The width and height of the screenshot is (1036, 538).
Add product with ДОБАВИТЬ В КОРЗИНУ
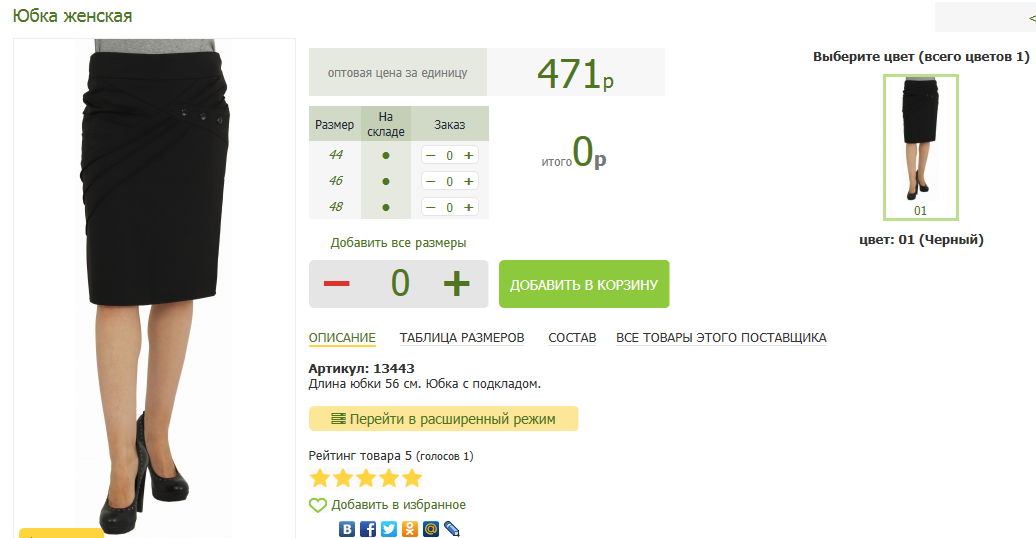[584, 284]
